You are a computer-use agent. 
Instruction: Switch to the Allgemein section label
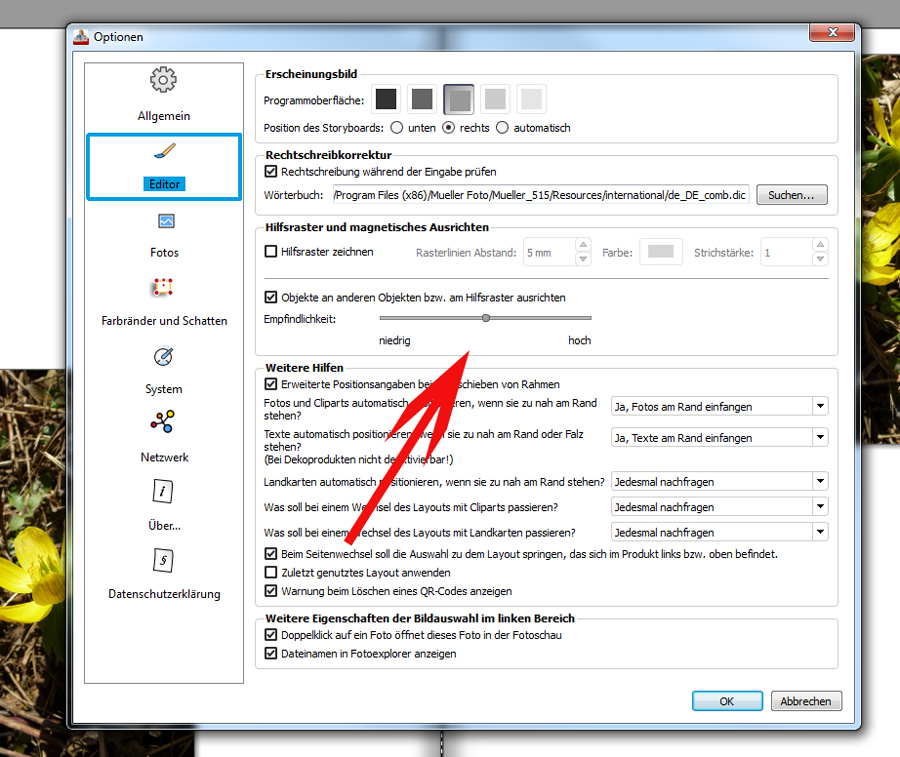click(x=164, y=116)
